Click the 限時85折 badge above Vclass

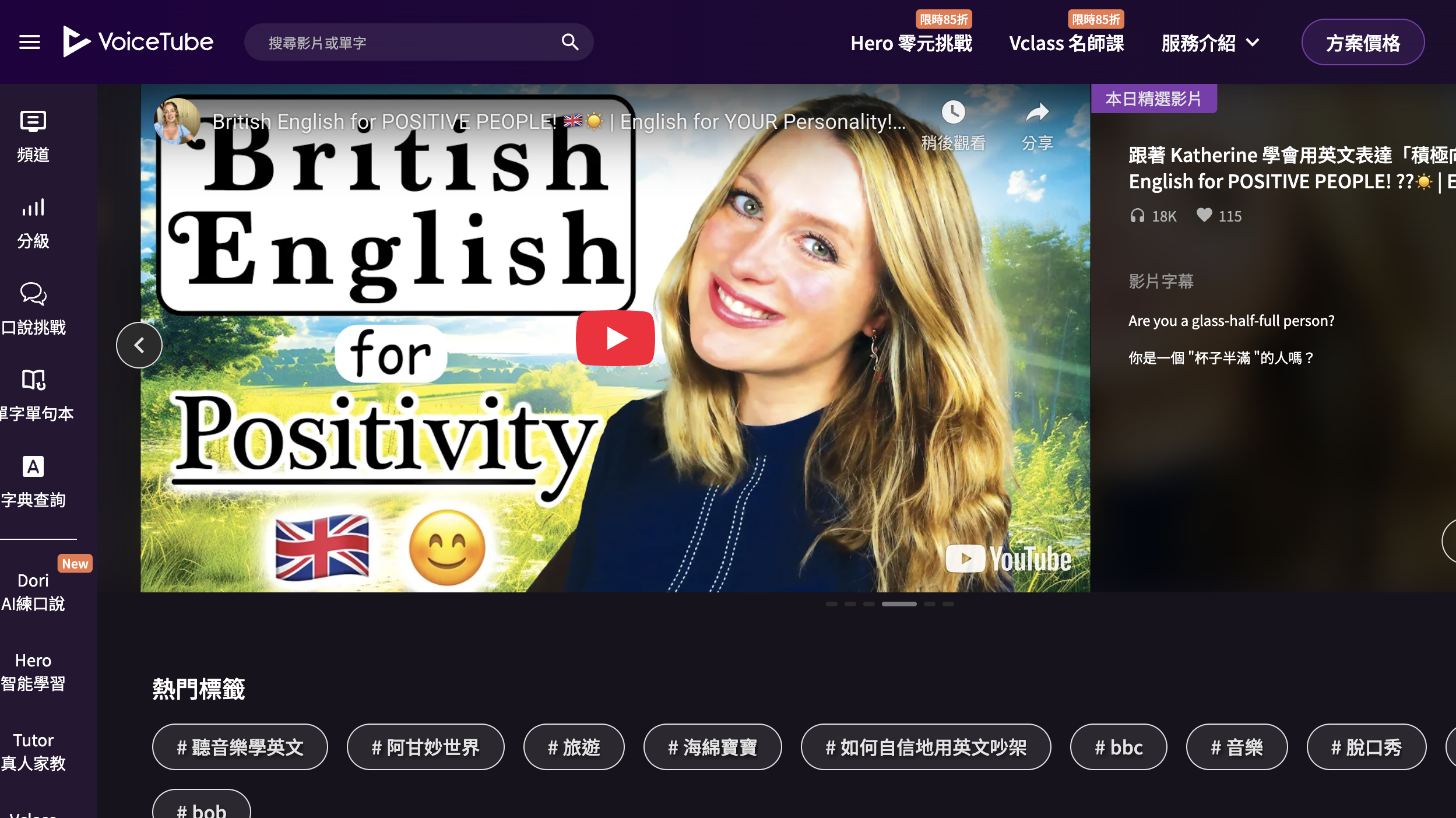click(1096, 19)
